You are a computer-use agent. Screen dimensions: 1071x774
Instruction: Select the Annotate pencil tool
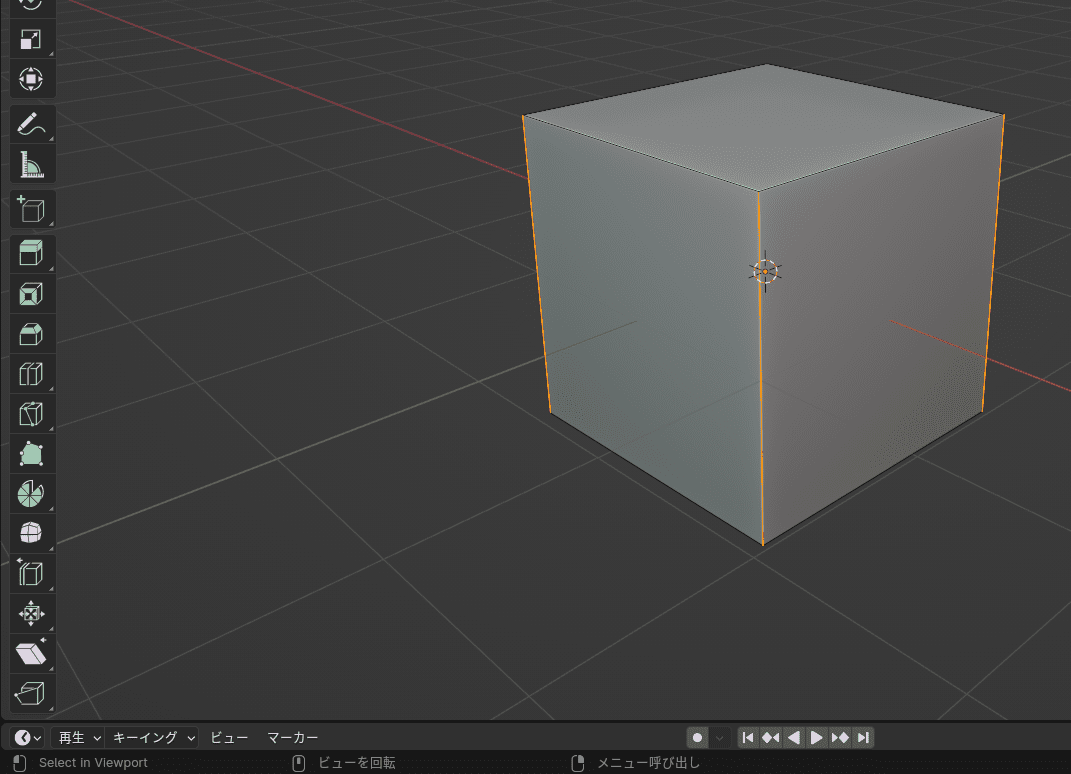31,124
